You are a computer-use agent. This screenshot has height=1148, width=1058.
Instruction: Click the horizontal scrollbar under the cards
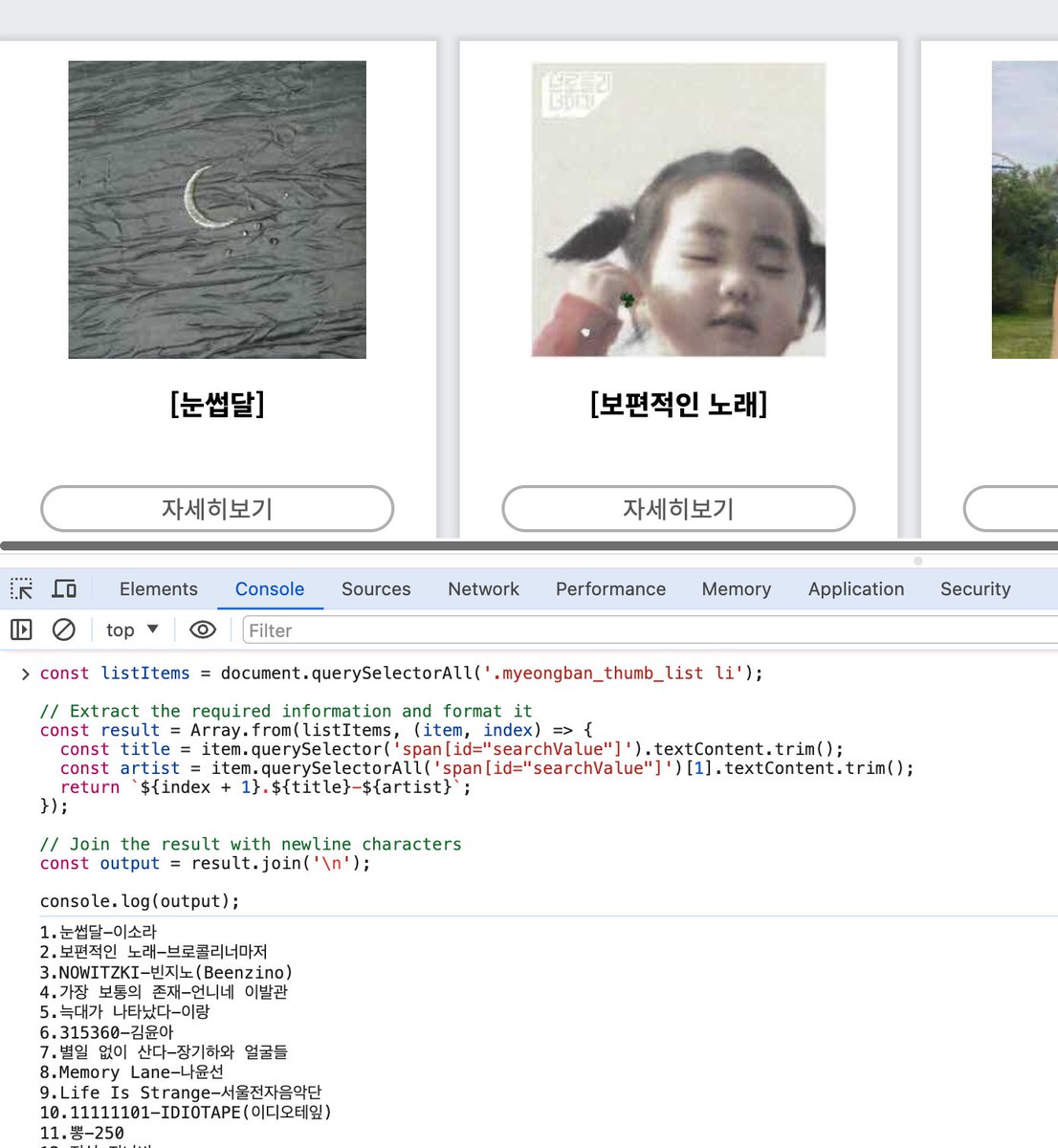click(529, 545)
